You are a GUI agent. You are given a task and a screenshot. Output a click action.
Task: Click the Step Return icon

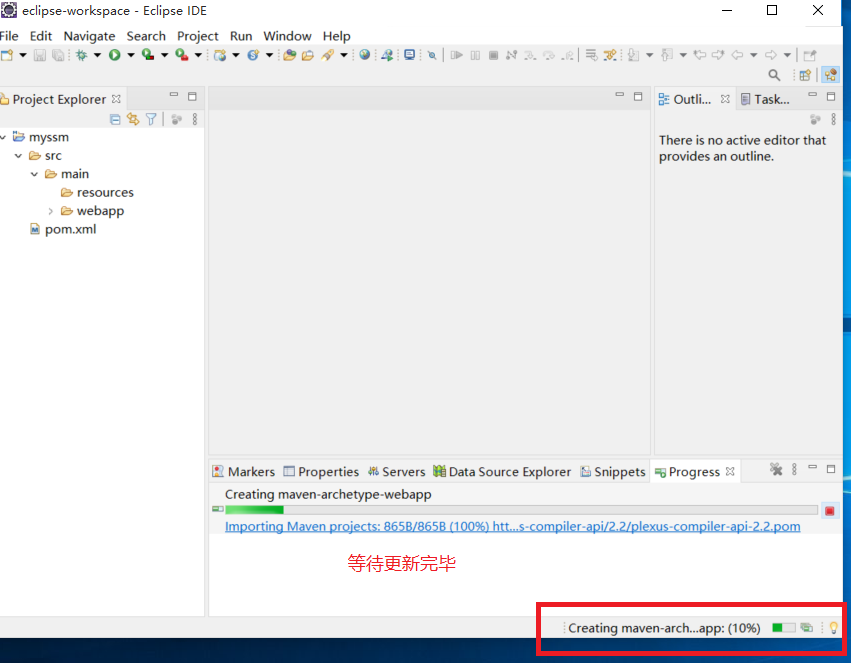568,55
